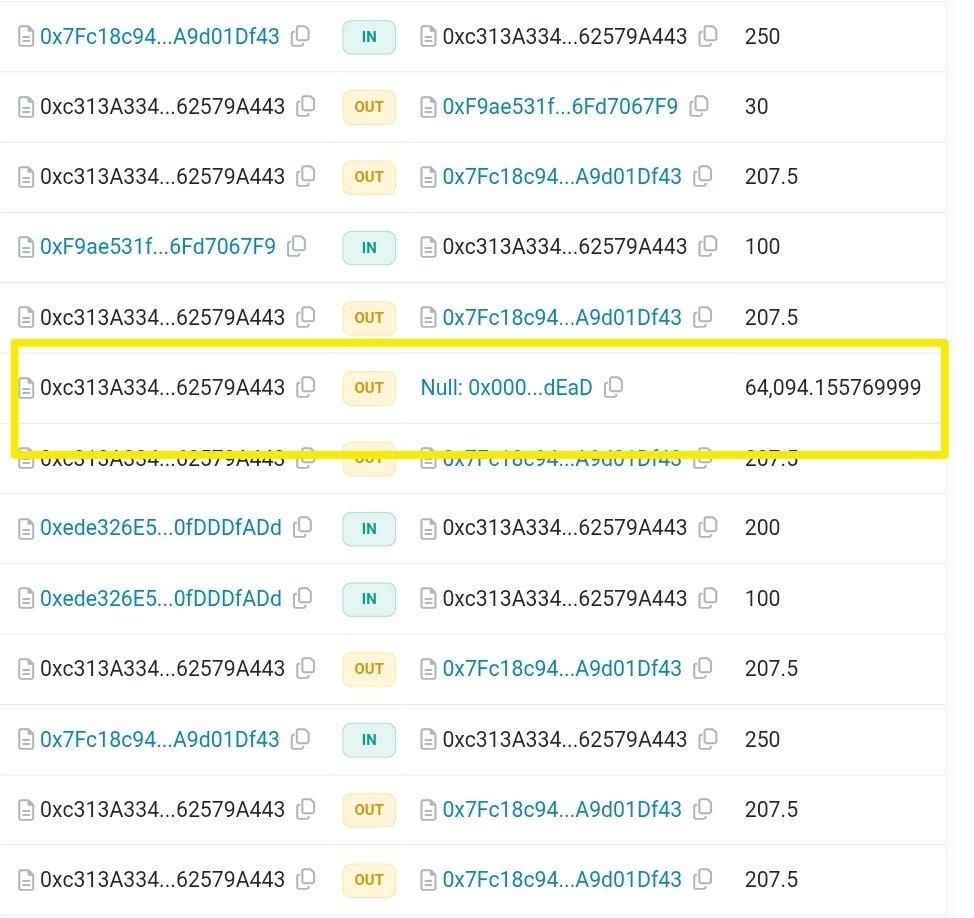This screenshot has height=918, width=974.
Task: Click the IN badge in the 200 row
Action: (x=369, y=528)
